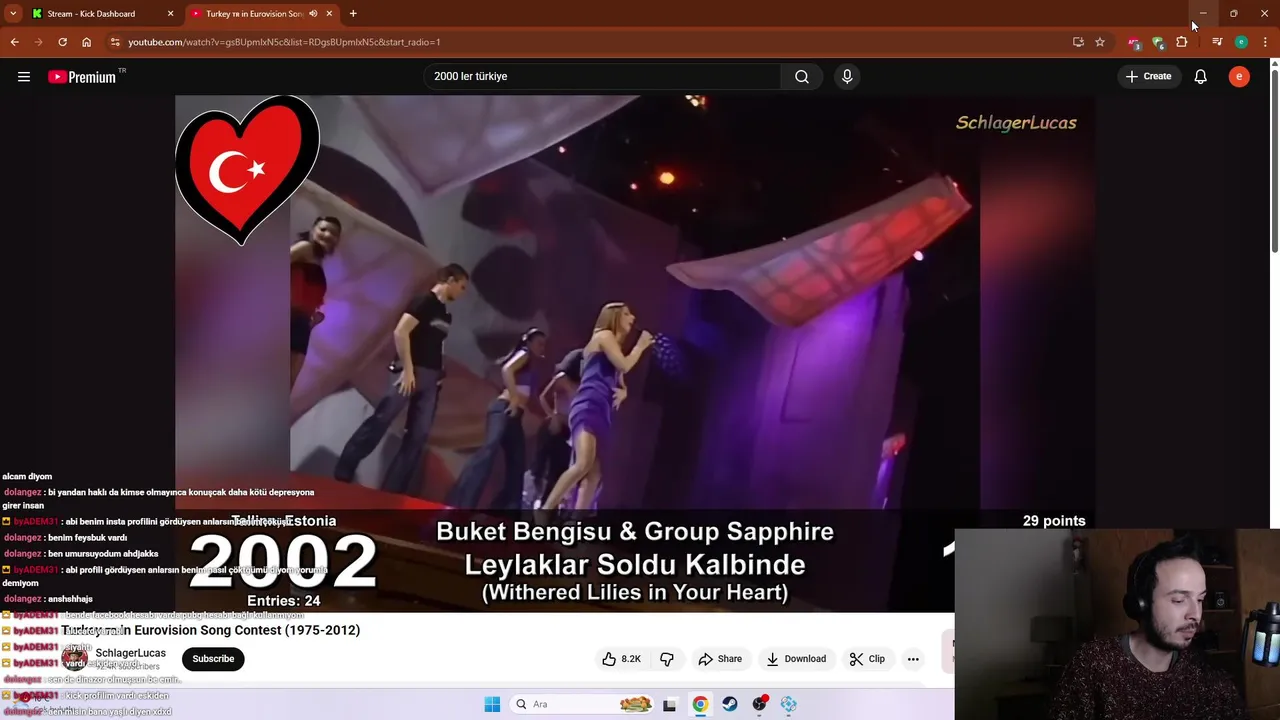The image size is (1280, 720).
Task: Close the Kick Dashboard tab
Action: (x=170, y=14)
